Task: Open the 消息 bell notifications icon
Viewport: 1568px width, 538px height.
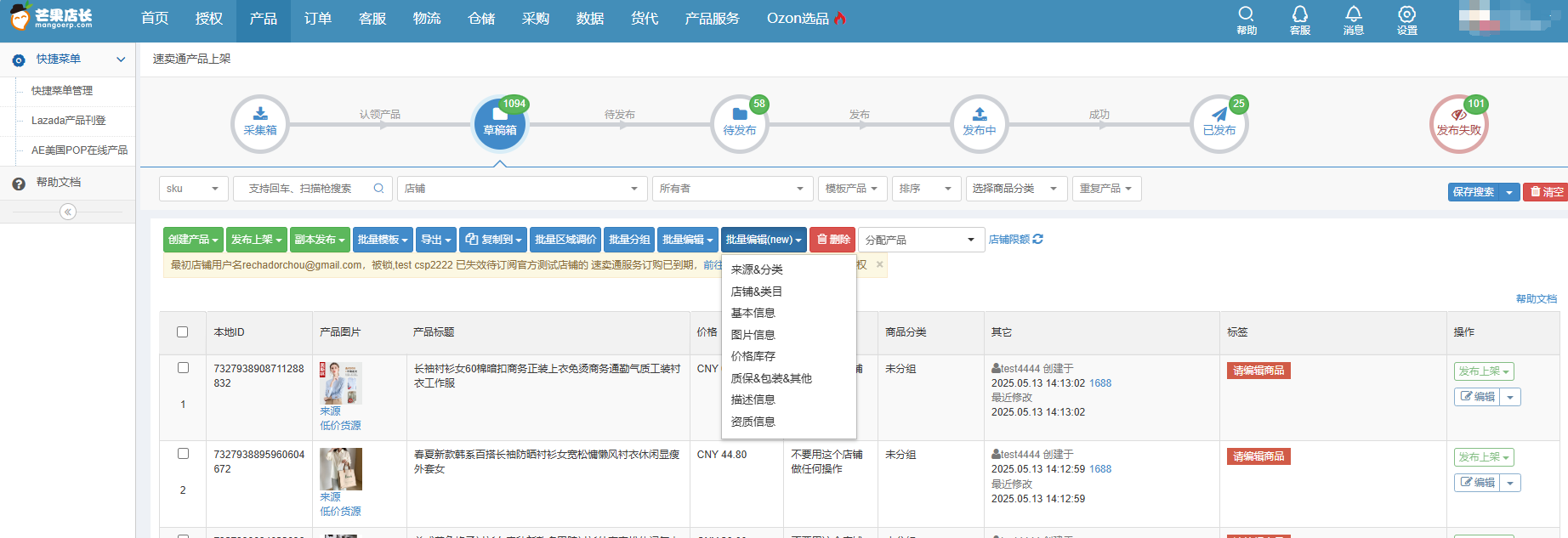Action: click(1353, 20)
